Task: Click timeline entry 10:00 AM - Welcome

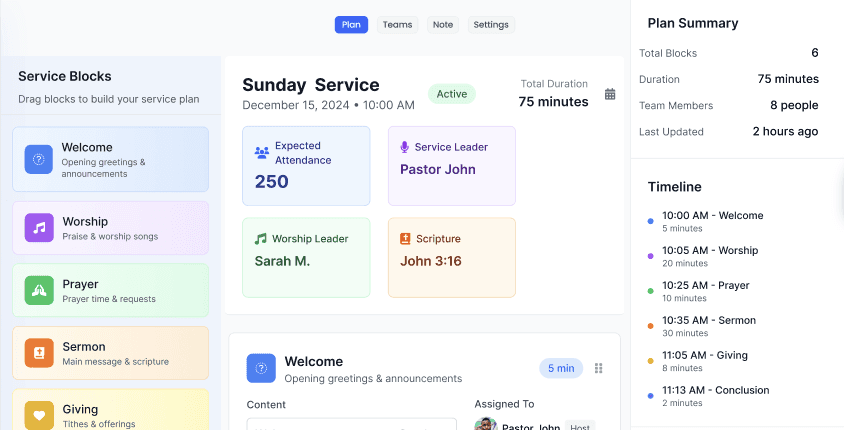Action: click(x=713, y=215)
